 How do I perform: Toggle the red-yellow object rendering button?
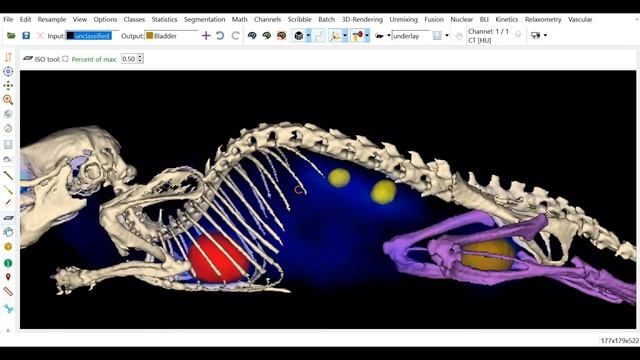click(357, 36)
